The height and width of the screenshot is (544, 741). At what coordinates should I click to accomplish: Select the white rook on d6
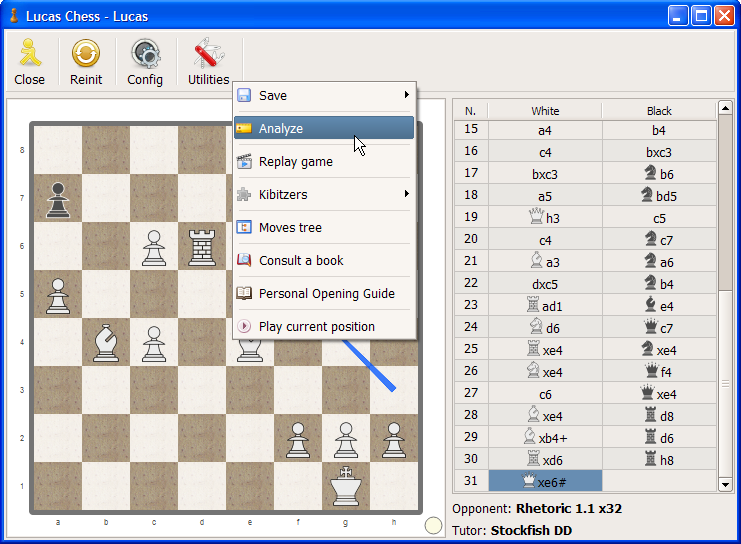tap(202, 248)
